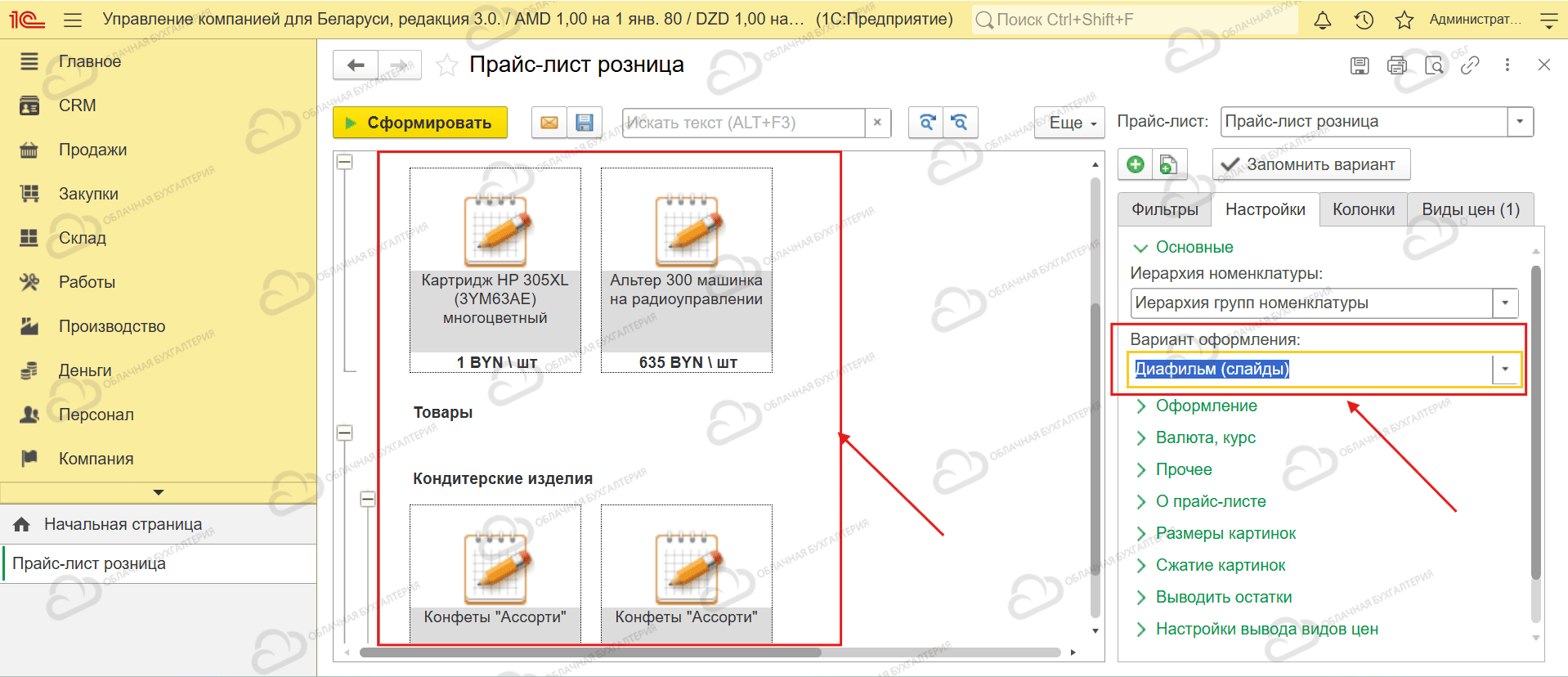This screenshot has width=1568, height=677.
Task: Open Вариант оформления dropdown arrow
Action: click(x=1505, y=370)
